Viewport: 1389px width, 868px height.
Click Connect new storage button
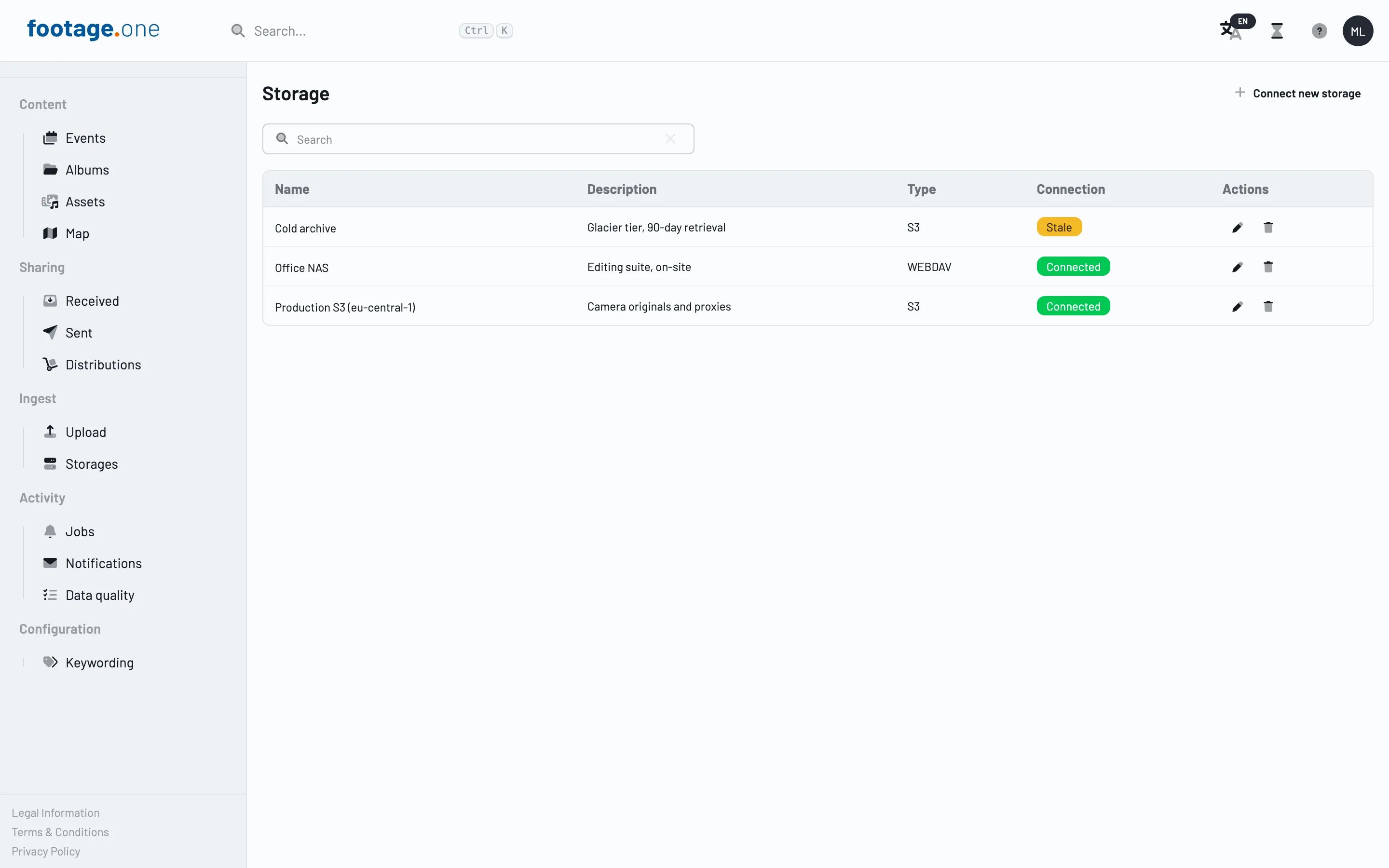1297,93
